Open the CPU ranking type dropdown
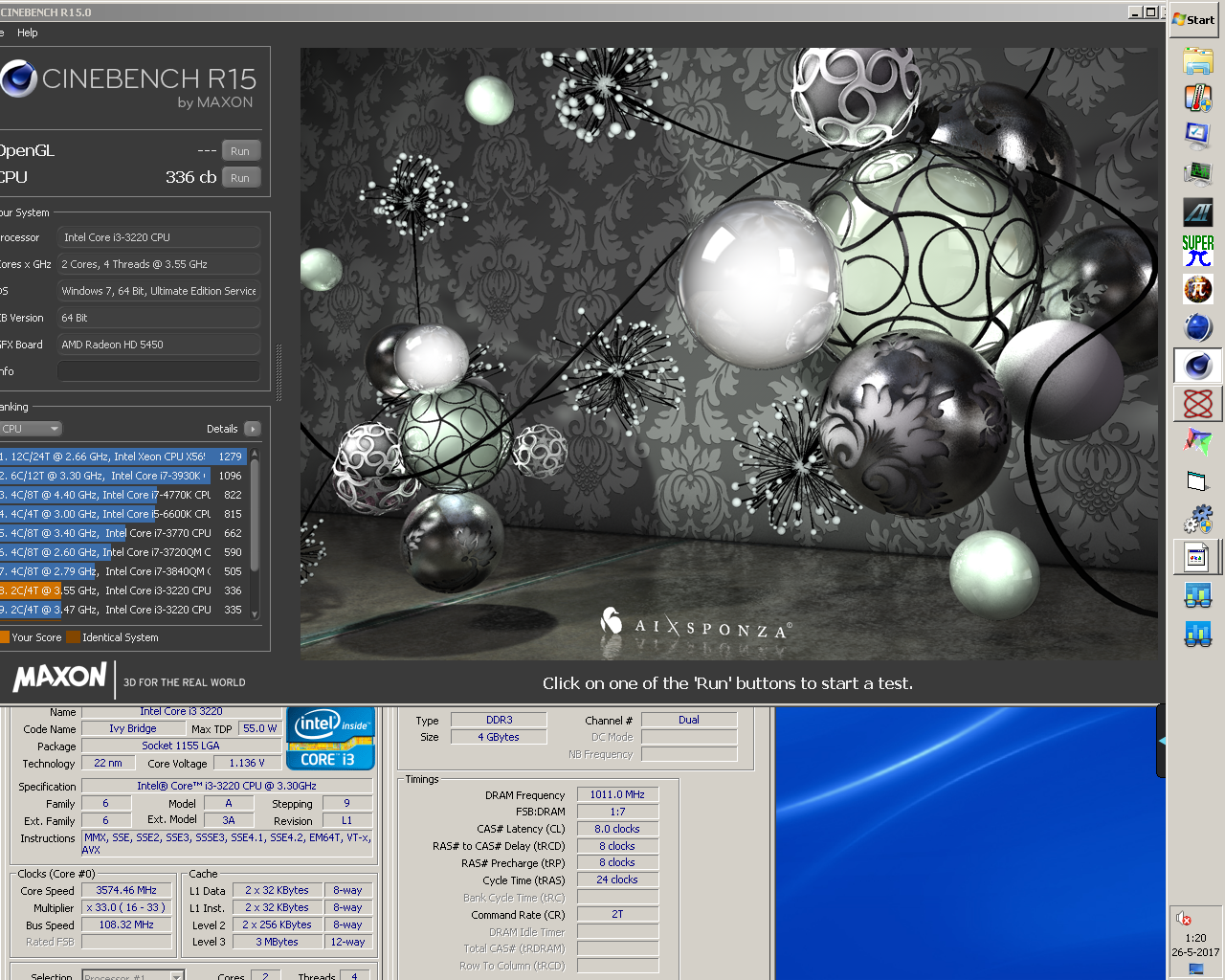The width and height of the screenshot is (1225, 980). point(31,429)
